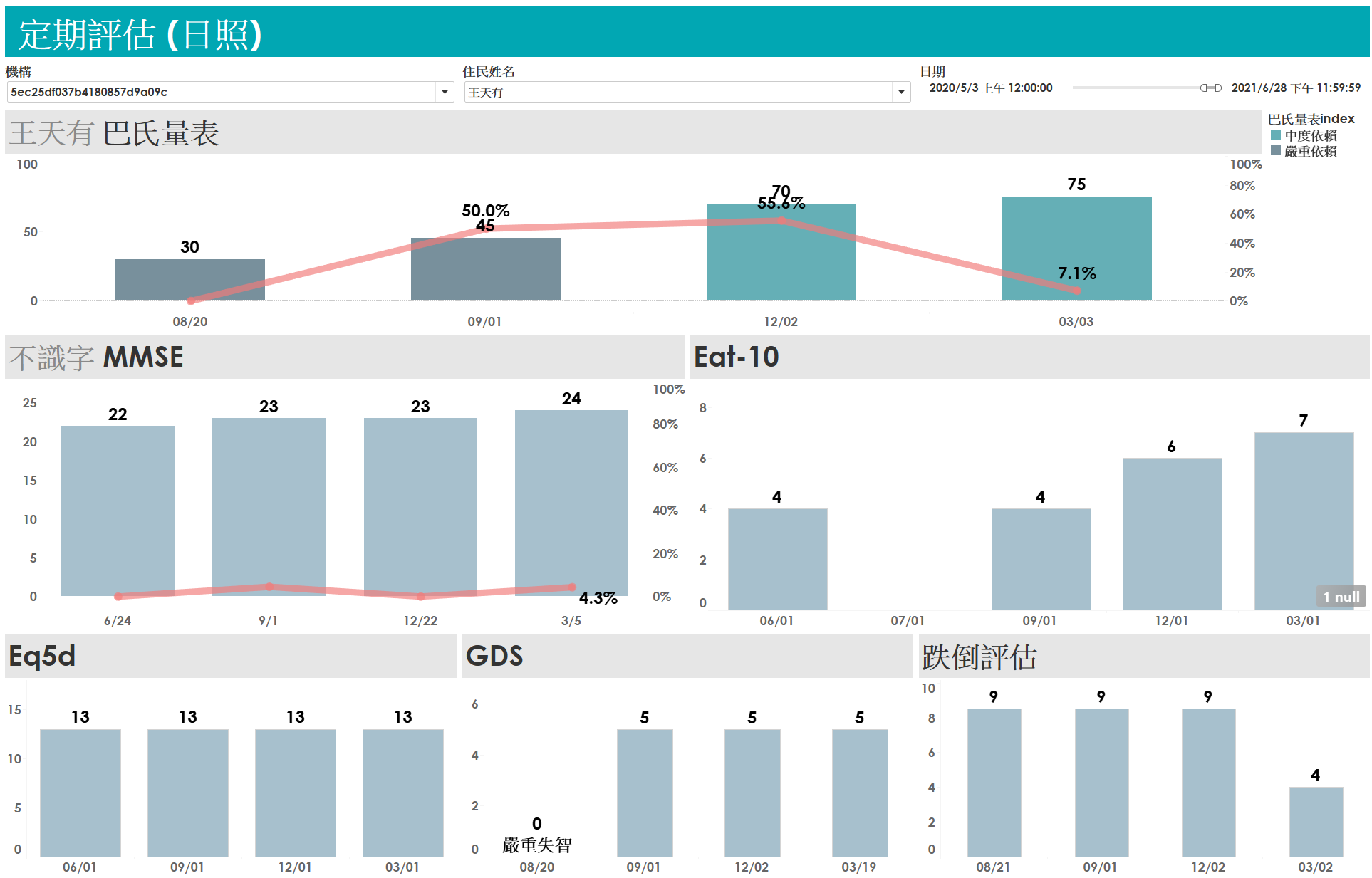
Task: Click the MMSE bar for 12/22
Action: coord(420,507)
